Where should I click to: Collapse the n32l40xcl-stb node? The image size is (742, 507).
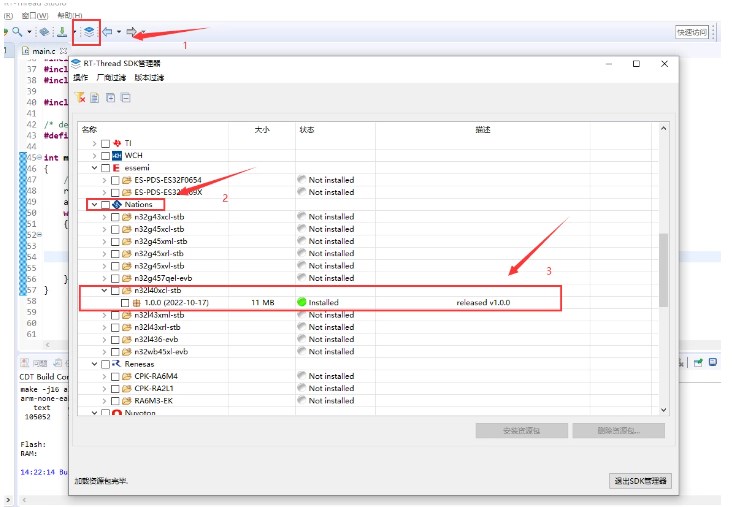click(x=104, y=290)
